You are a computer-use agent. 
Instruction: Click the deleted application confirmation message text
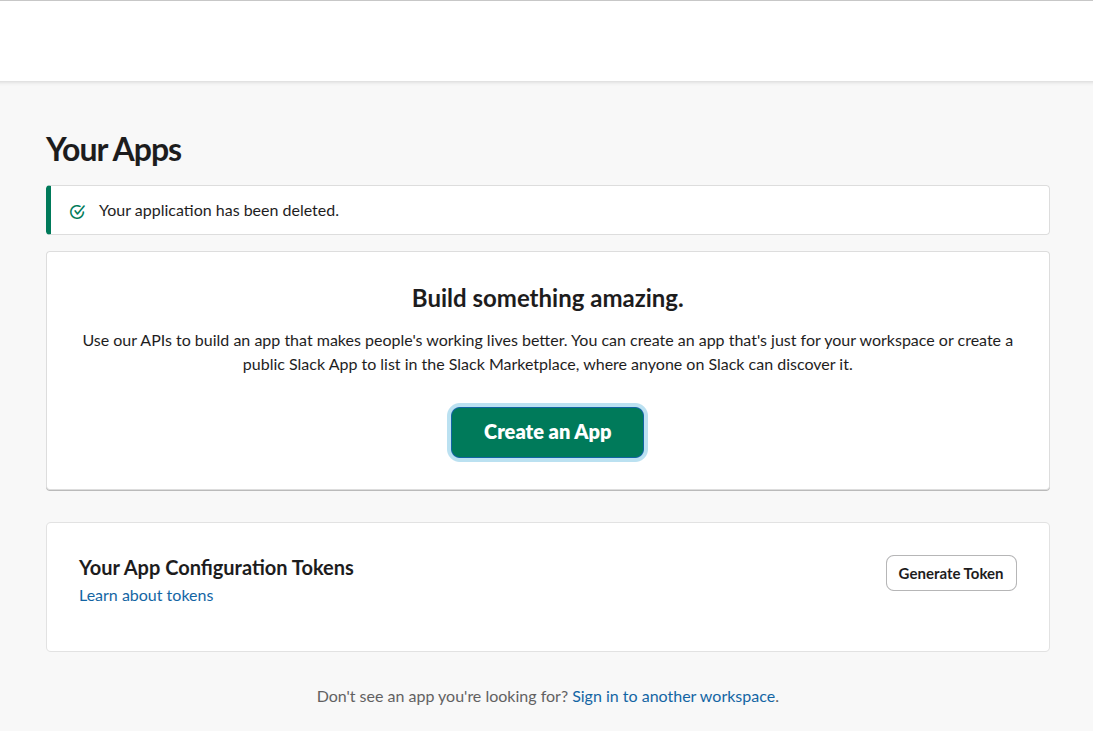coord(219,210)
